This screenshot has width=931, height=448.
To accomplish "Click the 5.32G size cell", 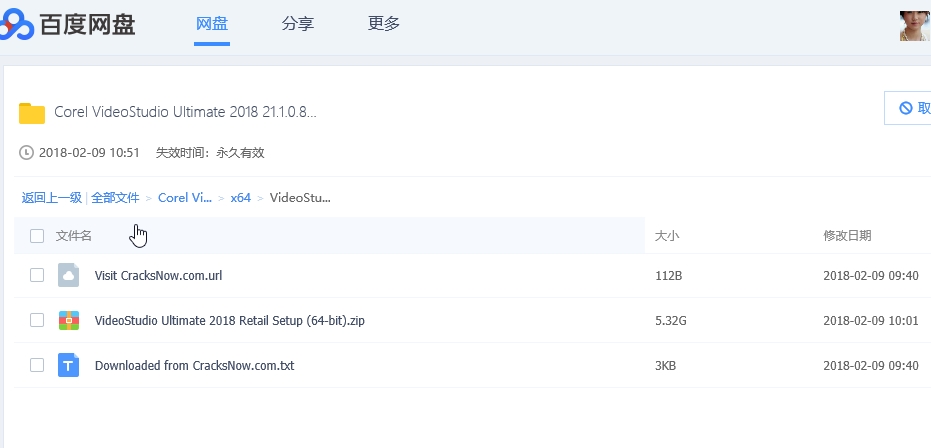I will tap(671, 321).
